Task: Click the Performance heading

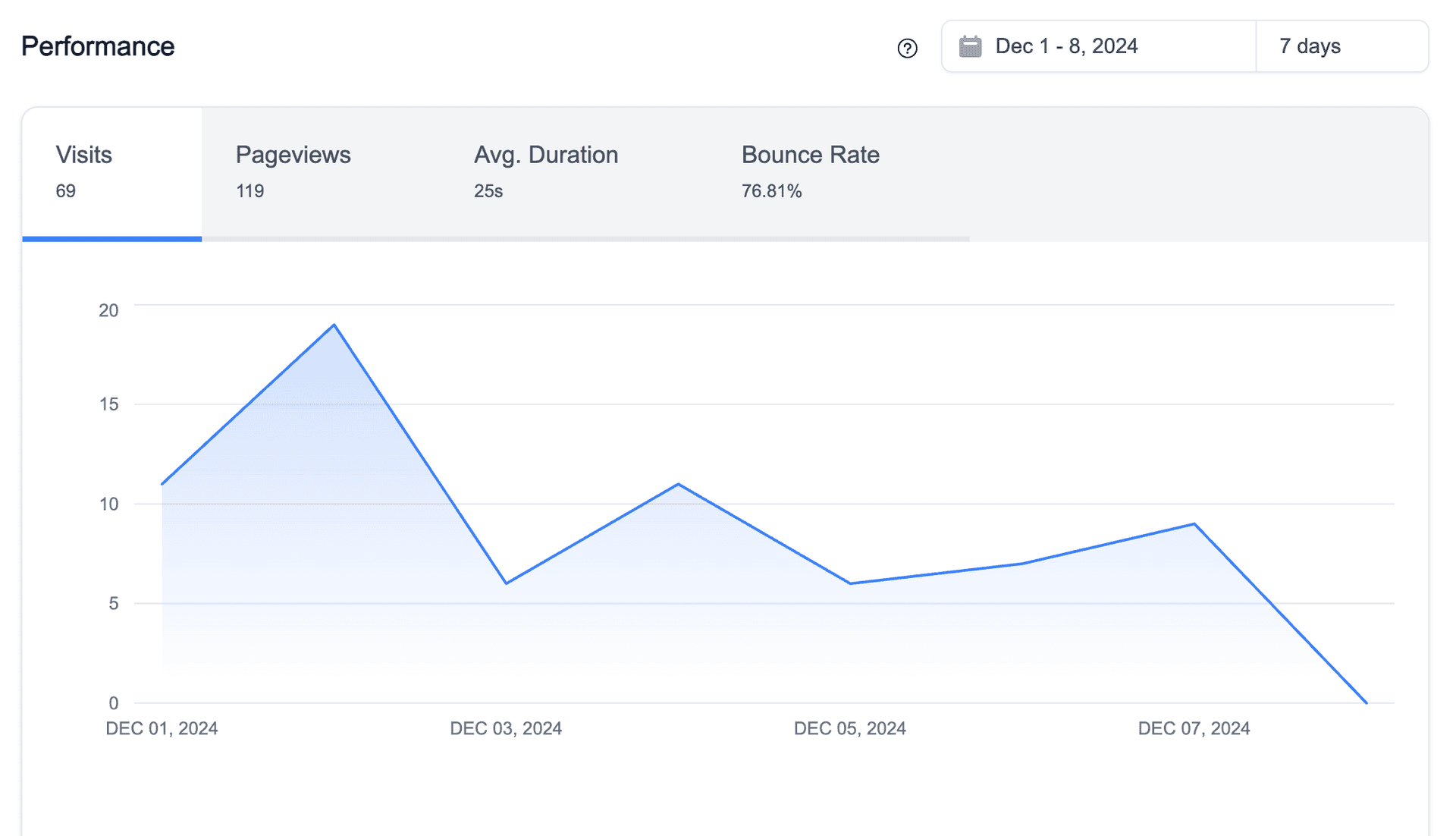Action: coord(98,46)
